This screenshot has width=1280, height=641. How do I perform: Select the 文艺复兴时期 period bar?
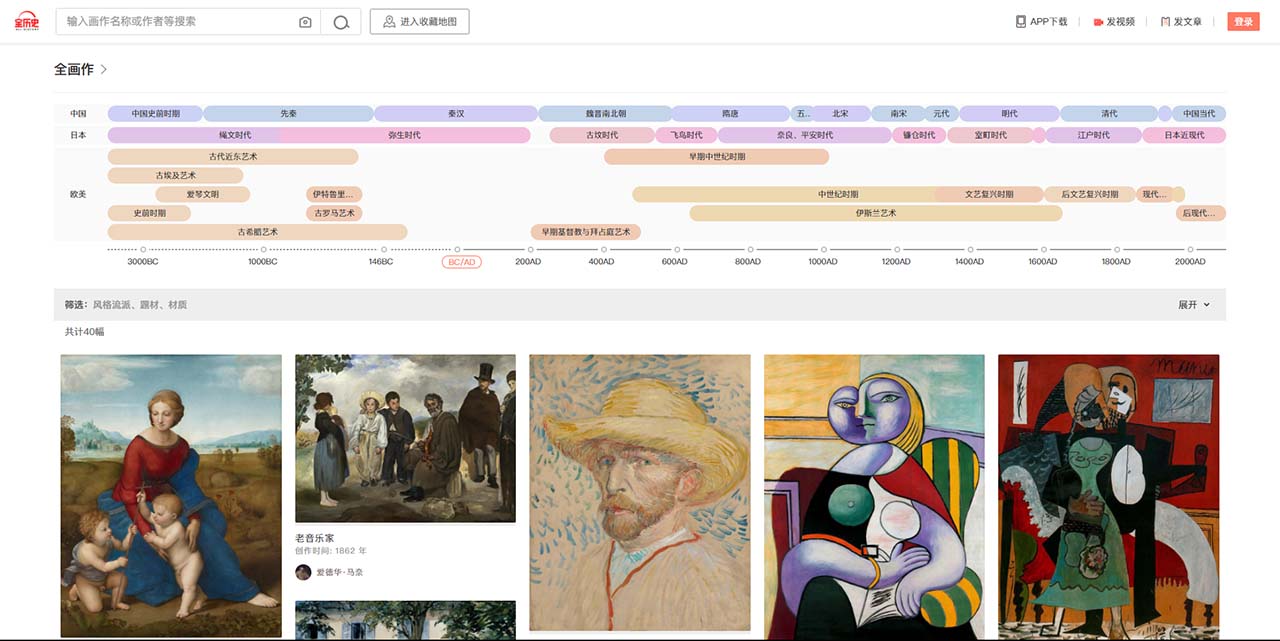(988, 194)
